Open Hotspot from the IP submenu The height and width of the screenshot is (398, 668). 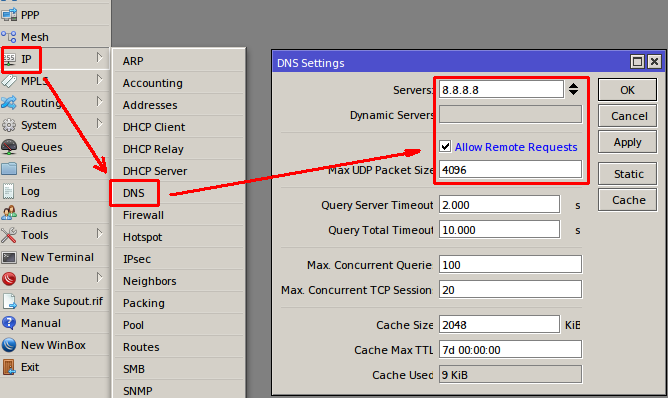[179, 237]
